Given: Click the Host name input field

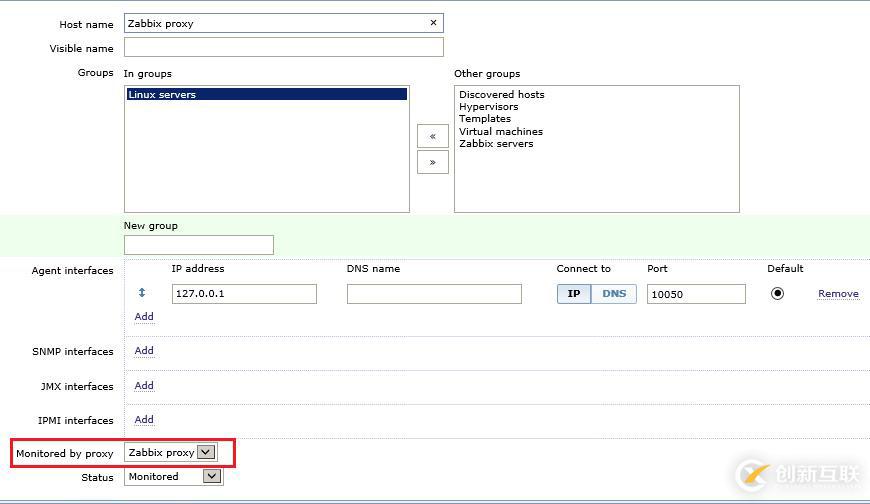Looking at the screenshot, I should pyautogui.click(x=284, y=23).
